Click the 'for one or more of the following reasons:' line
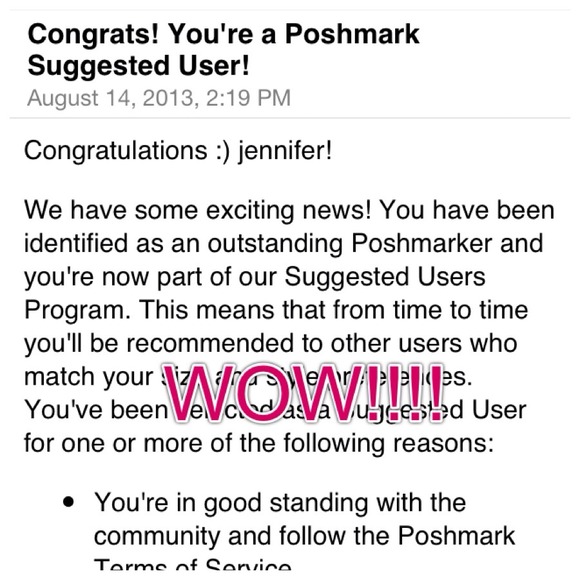This screenshot has width=580, height=580. [x=259, y=443]
